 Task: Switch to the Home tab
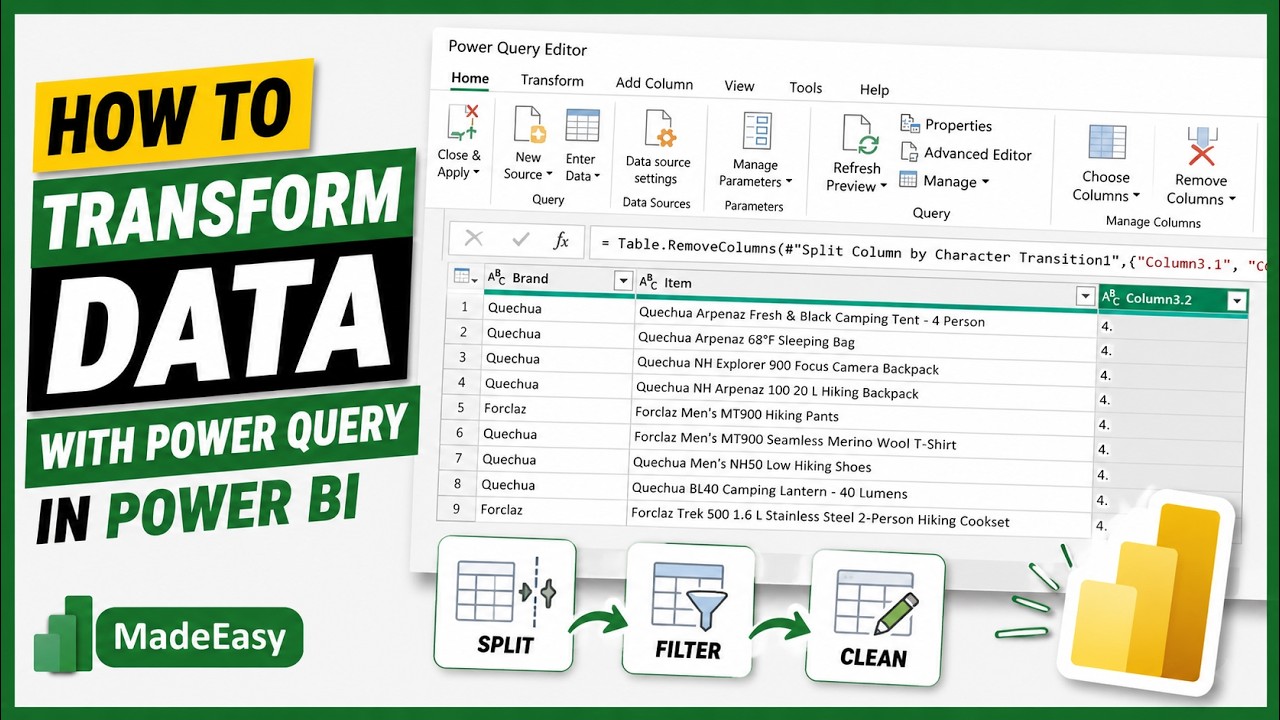[x=470, y=78]
